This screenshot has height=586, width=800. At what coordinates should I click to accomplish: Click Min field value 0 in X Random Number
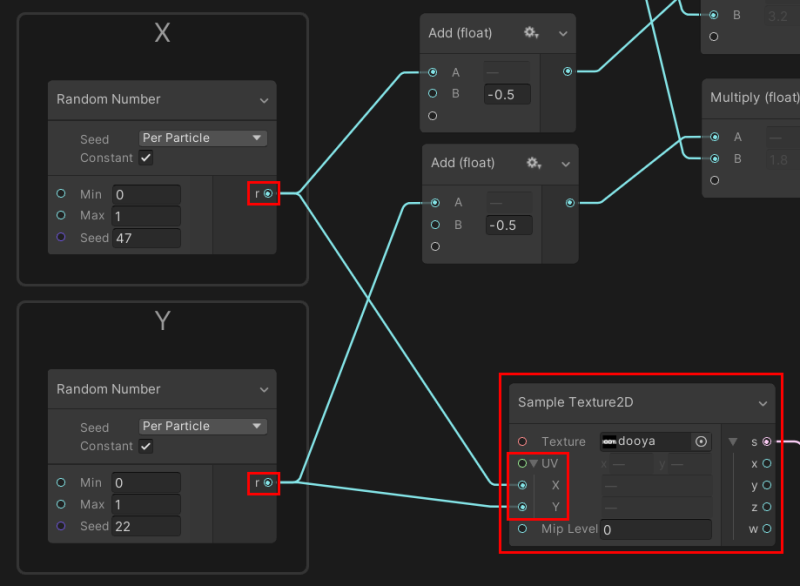tap(146, 194)
